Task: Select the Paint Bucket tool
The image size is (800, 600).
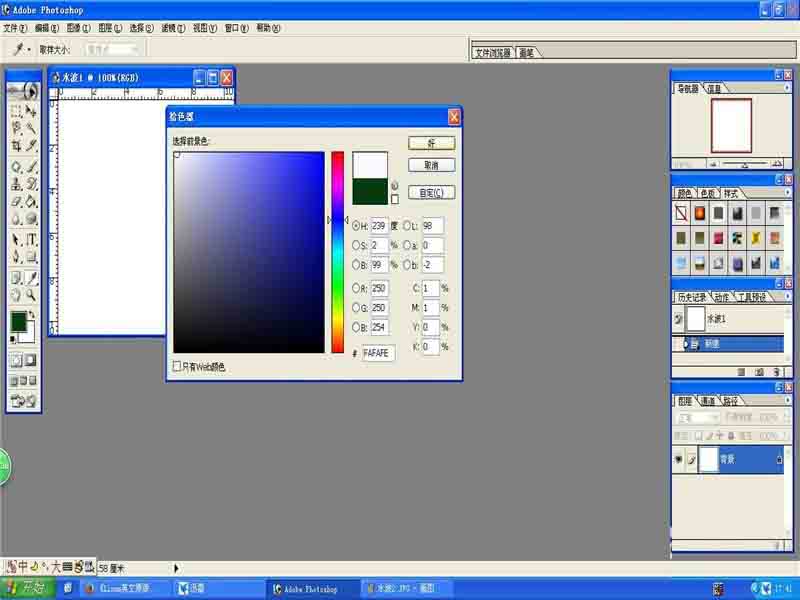Action: (31, 202)
